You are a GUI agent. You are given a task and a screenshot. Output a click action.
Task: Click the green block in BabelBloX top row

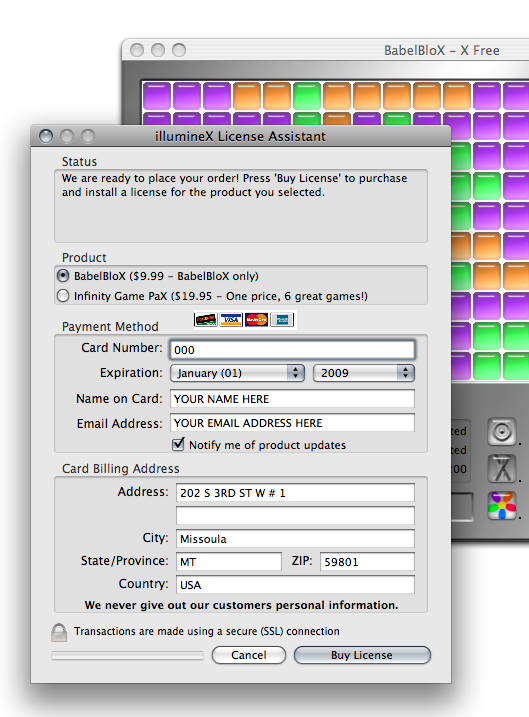pos(307,96)
